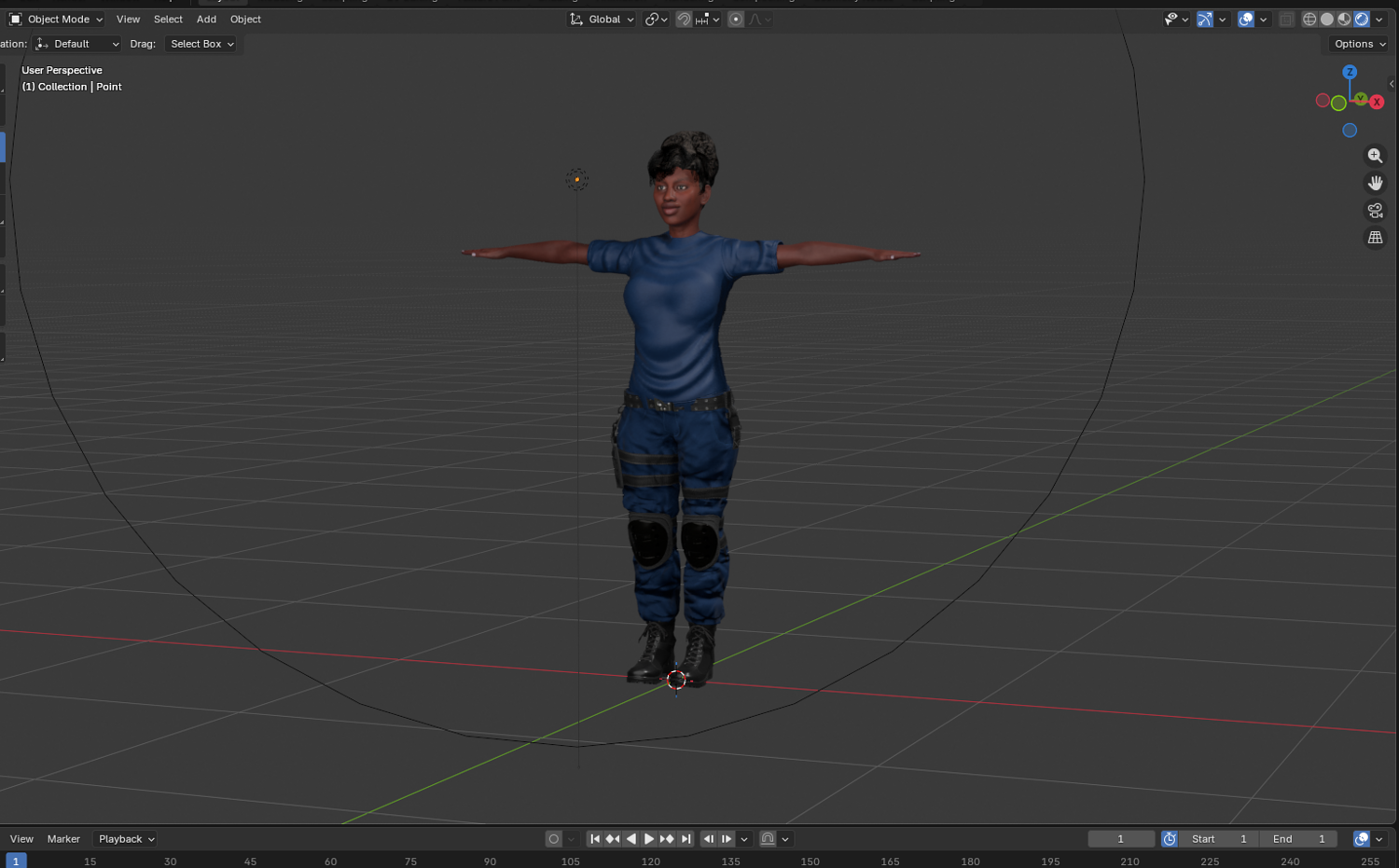Image resolution: width=1399 pixels, height=868 pixels.
Task: Play animation forward
Action: 649,839
